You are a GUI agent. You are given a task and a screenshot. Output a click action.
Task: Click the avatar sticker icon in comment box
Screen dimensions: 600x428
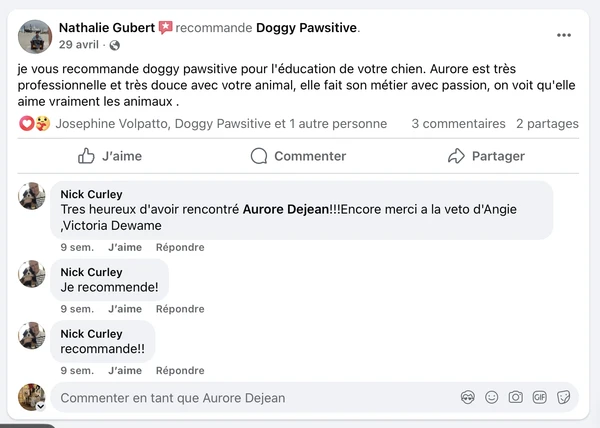467,397
